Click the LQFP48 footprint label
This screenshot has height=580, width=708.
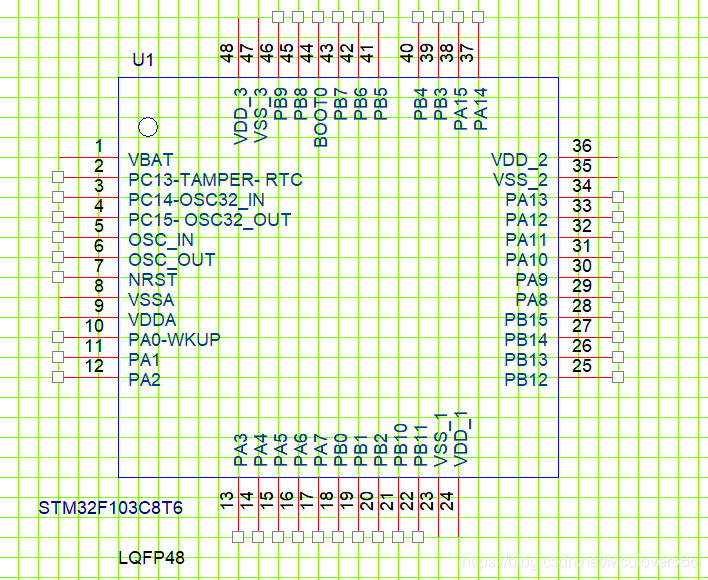[x=151, y=558]
